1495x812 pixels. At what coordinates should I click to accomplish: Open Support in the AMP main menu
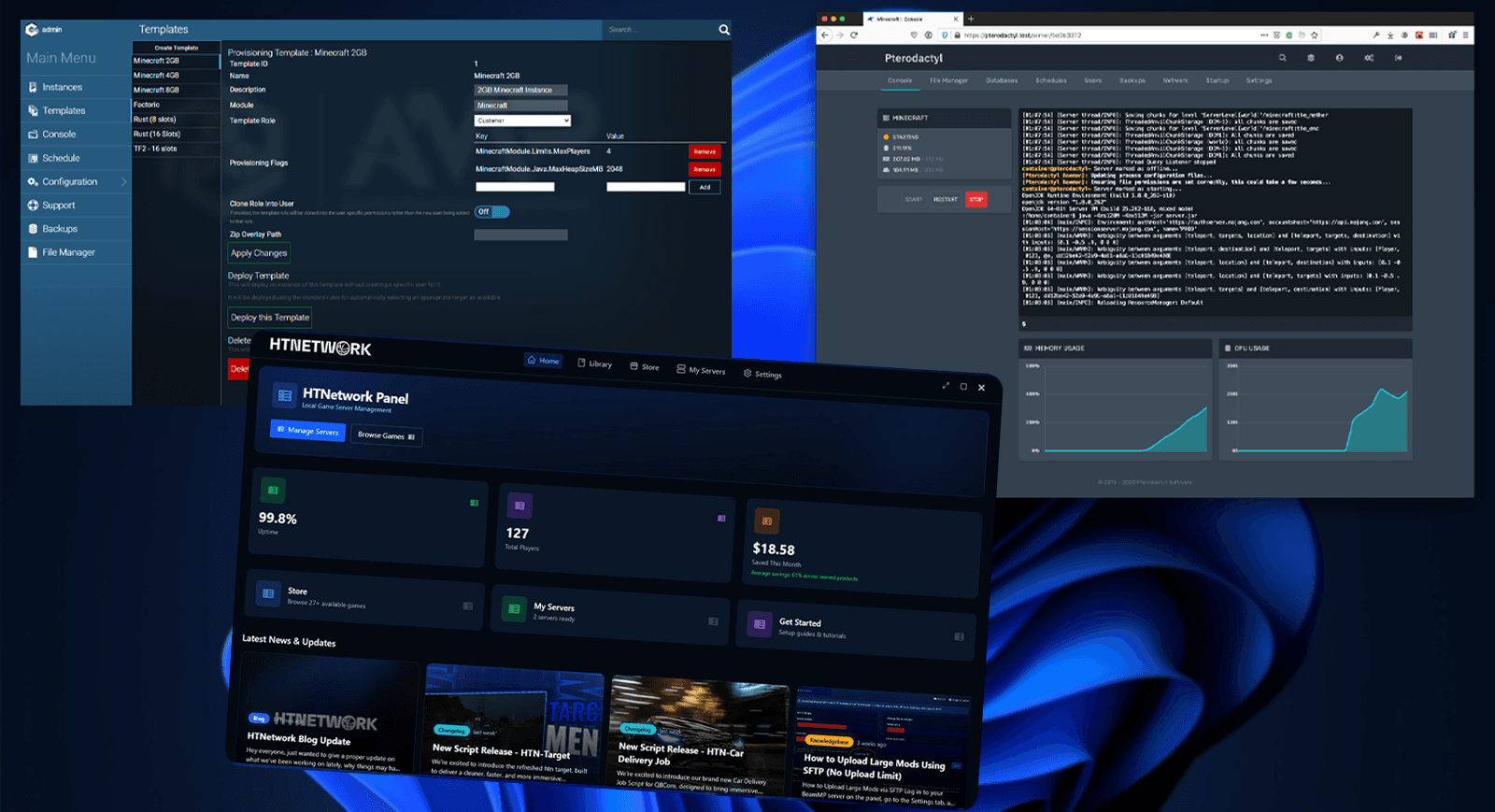pyautogui.click(x=75, y=206)
